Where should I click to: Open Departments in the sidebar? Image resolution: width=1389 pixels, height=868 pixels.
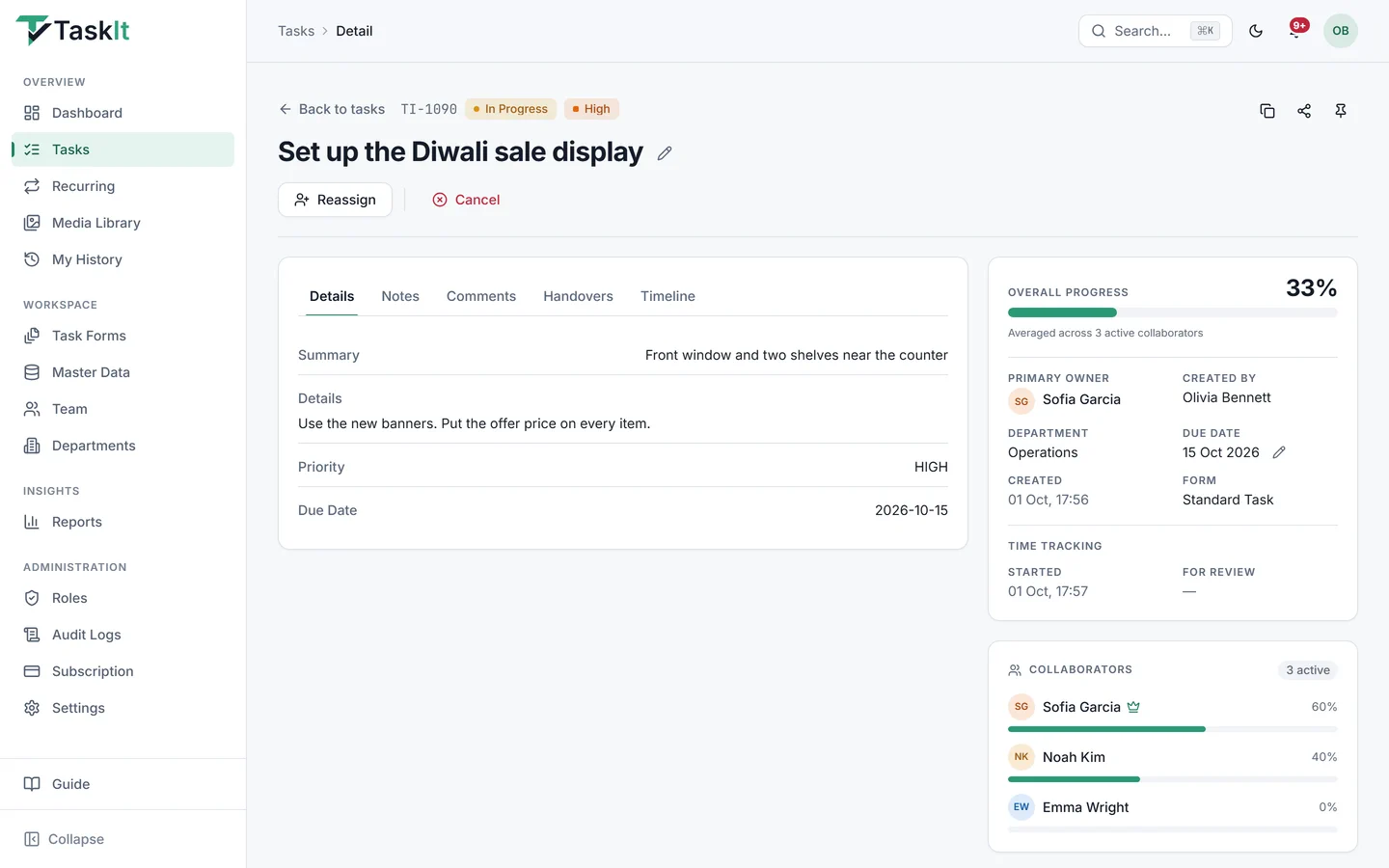123,446
